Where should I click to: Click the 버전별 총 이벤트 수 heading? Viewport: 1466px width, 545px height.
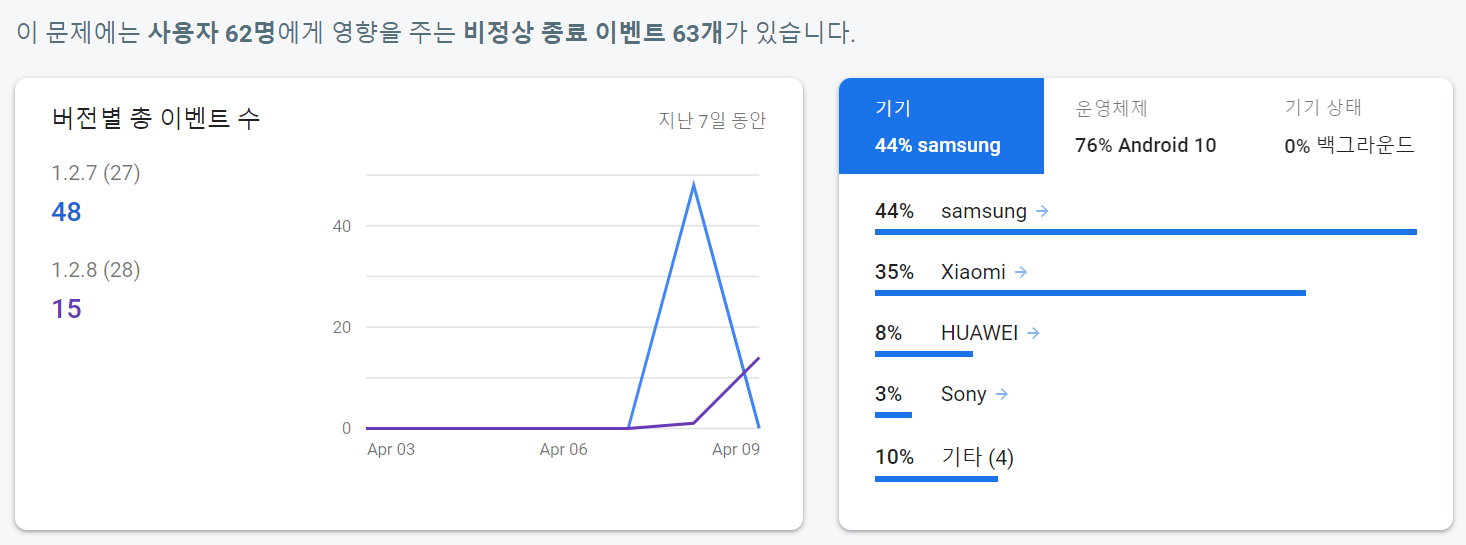156,118
